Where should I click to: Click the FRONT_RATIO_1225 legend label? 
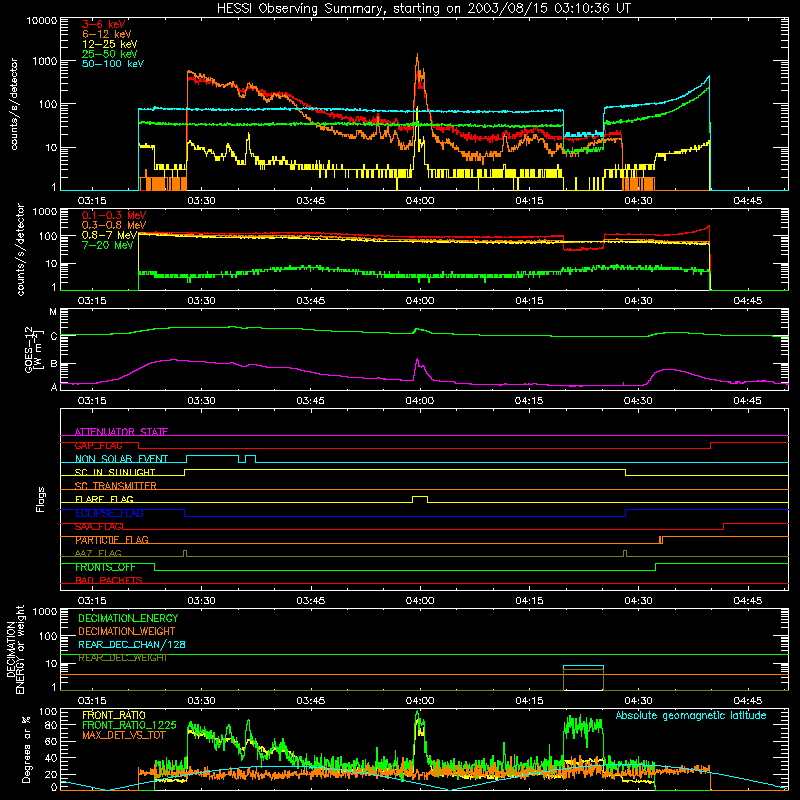tap(129, 725)
